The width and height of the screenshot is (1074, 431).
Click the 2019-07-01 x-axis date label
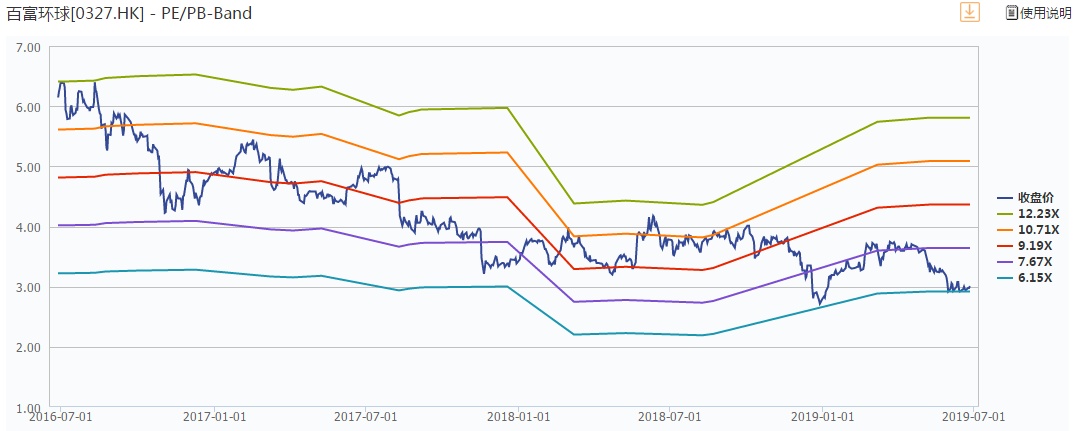[x=966, y=417]
